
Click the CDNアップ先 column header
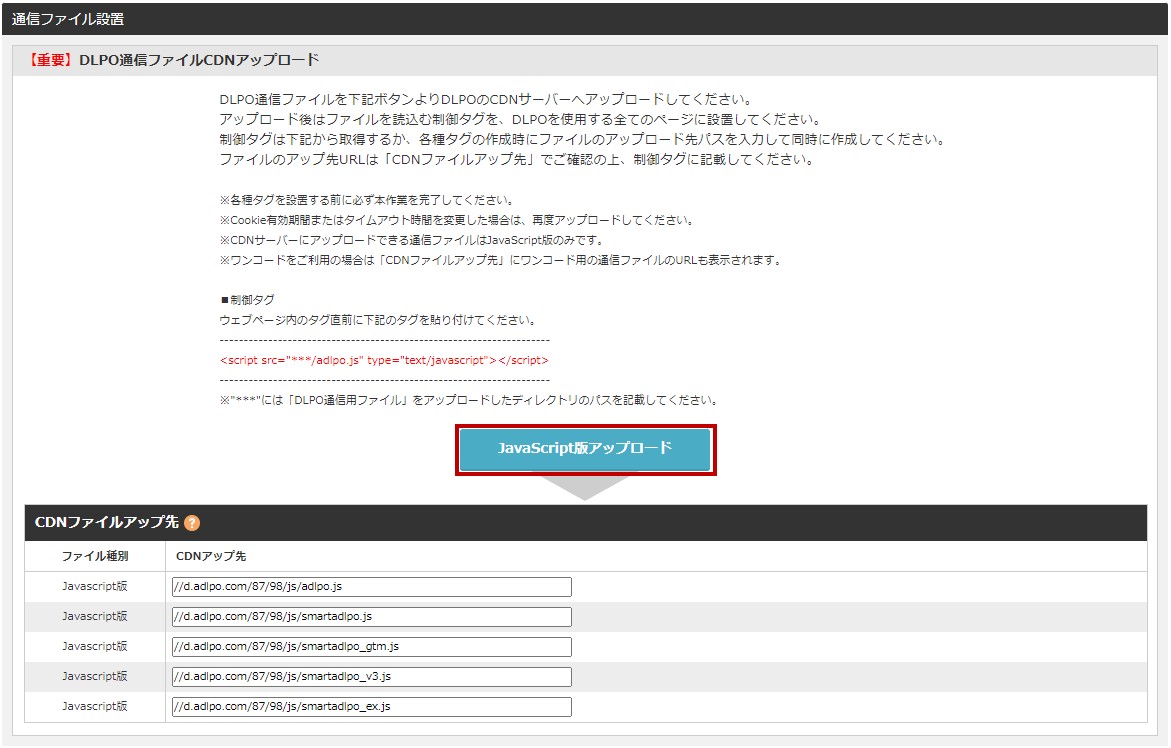coord(211,556)
